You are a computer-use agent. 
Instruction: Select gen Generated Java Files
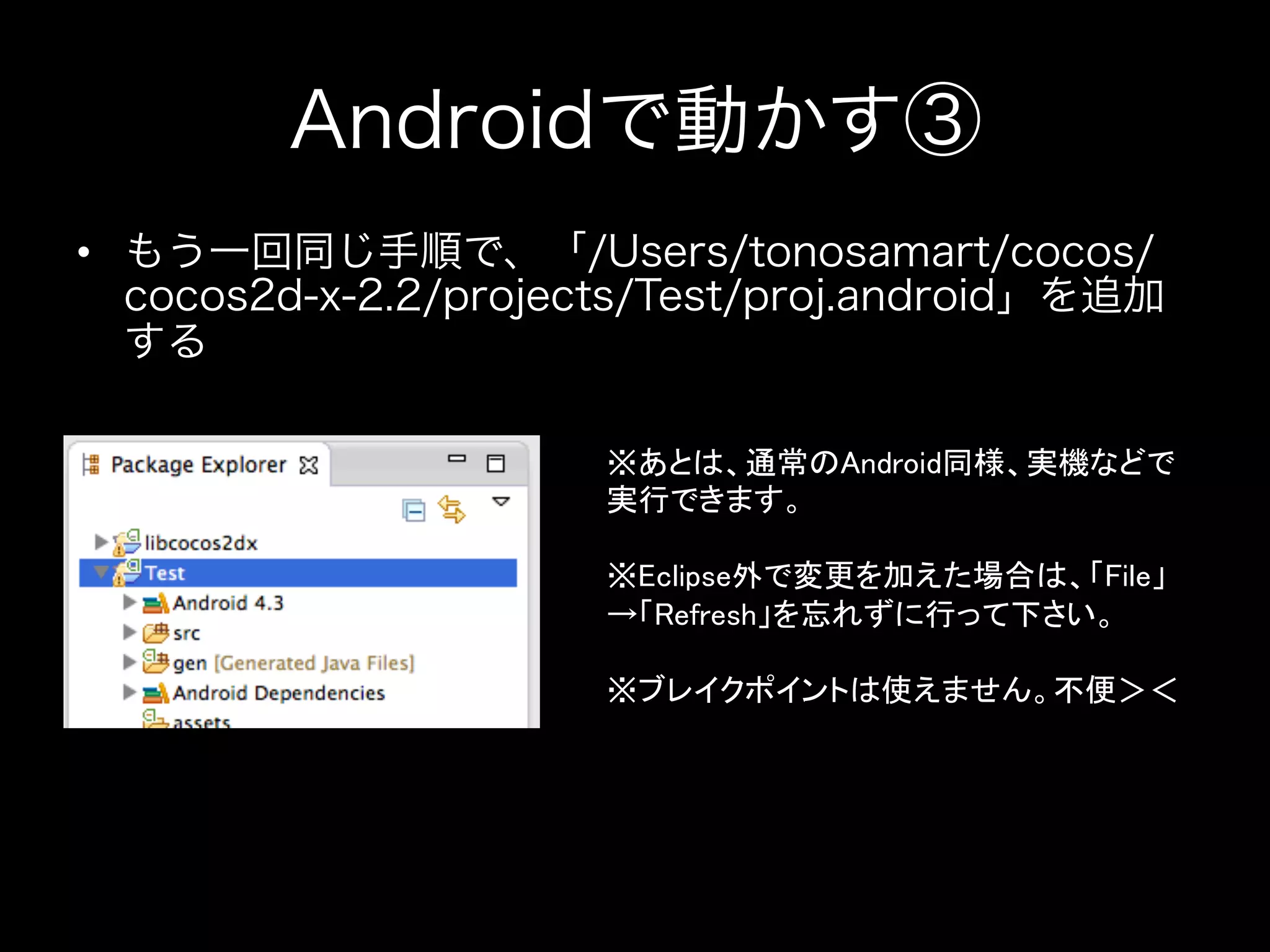(x=293, y=663)
